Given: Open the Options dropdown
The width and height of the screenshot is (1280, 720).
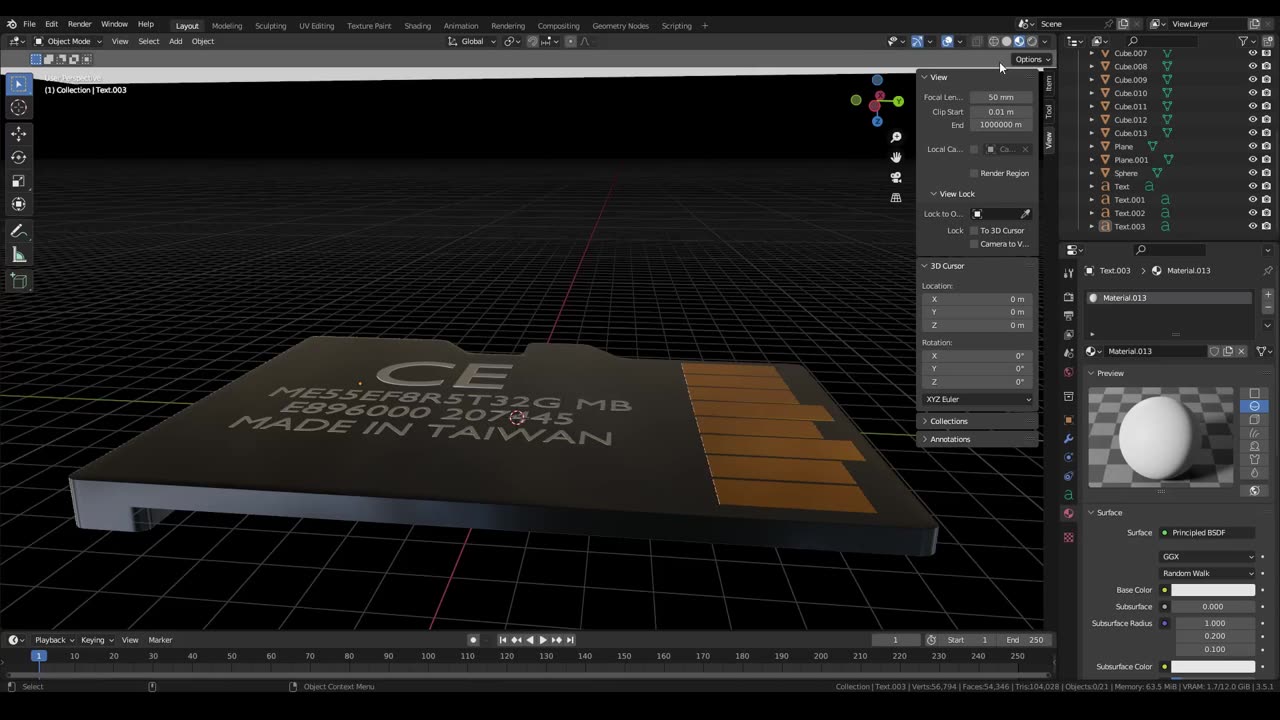Looking at the screenshot, I should click(1033, 59).
